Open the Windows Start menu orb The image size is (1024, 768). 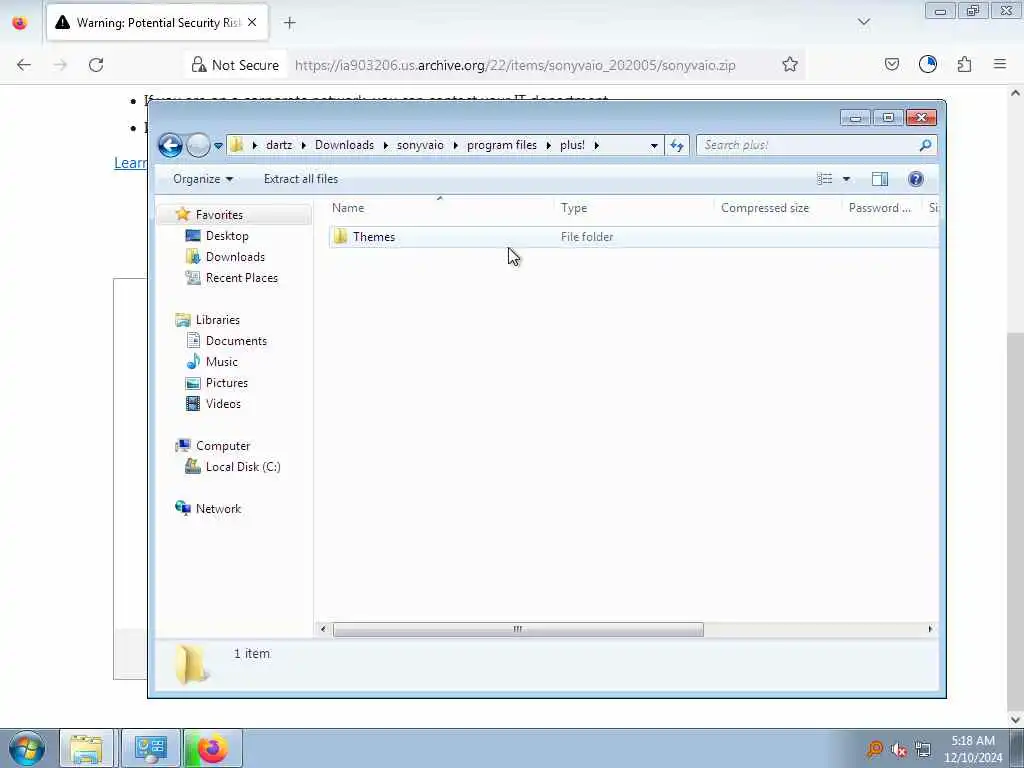[27, 748]
